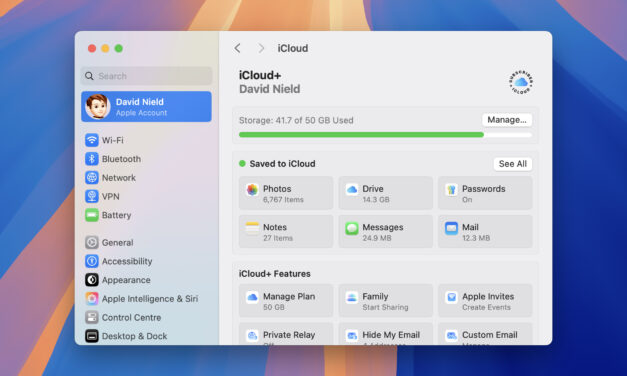Click the search magnifying glass icon
The height and width of the screenshot is (376, 627).
click(89, 76)
